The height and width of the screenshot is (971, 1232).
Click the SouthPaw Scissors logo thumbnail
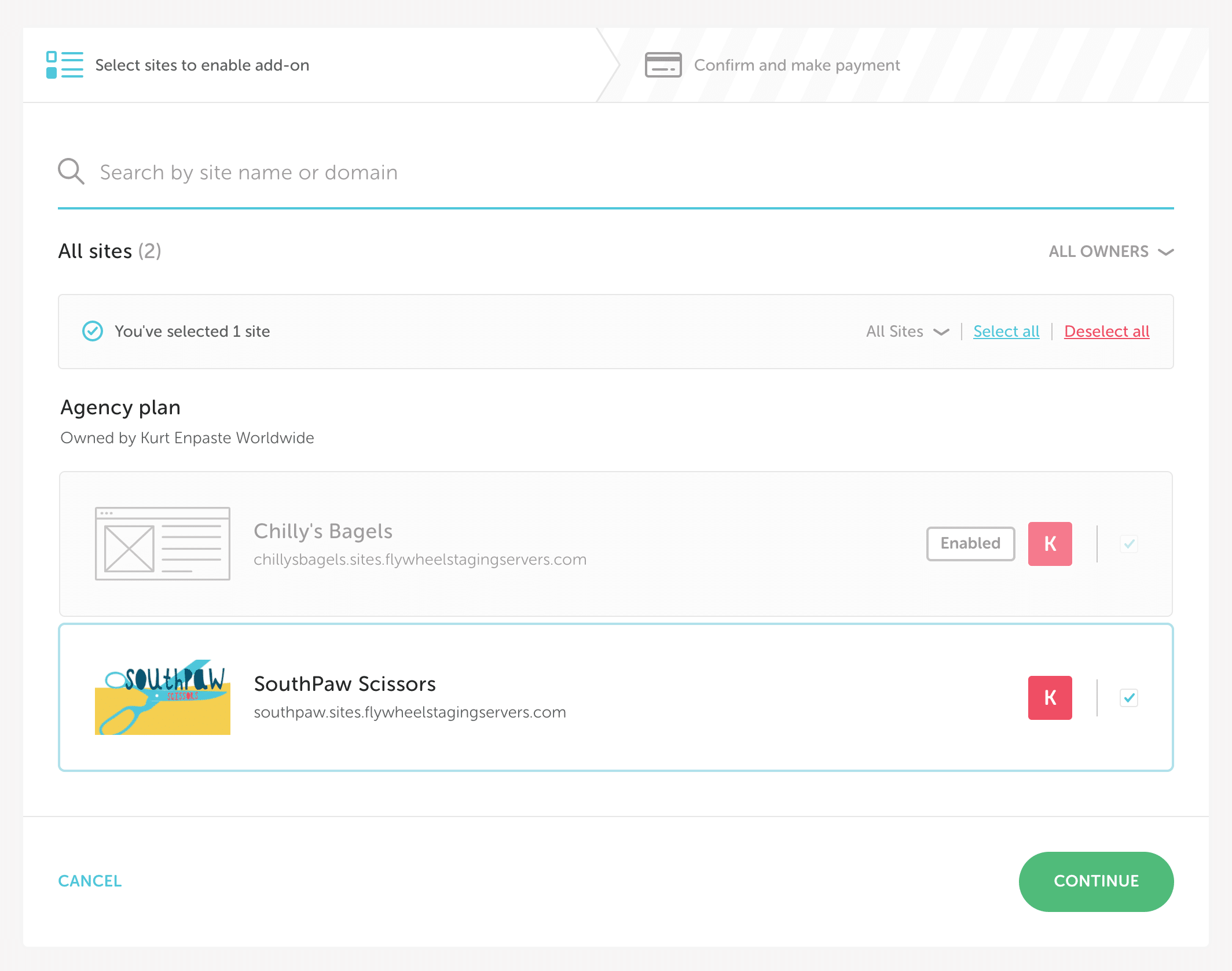click(x=163, y=697)
